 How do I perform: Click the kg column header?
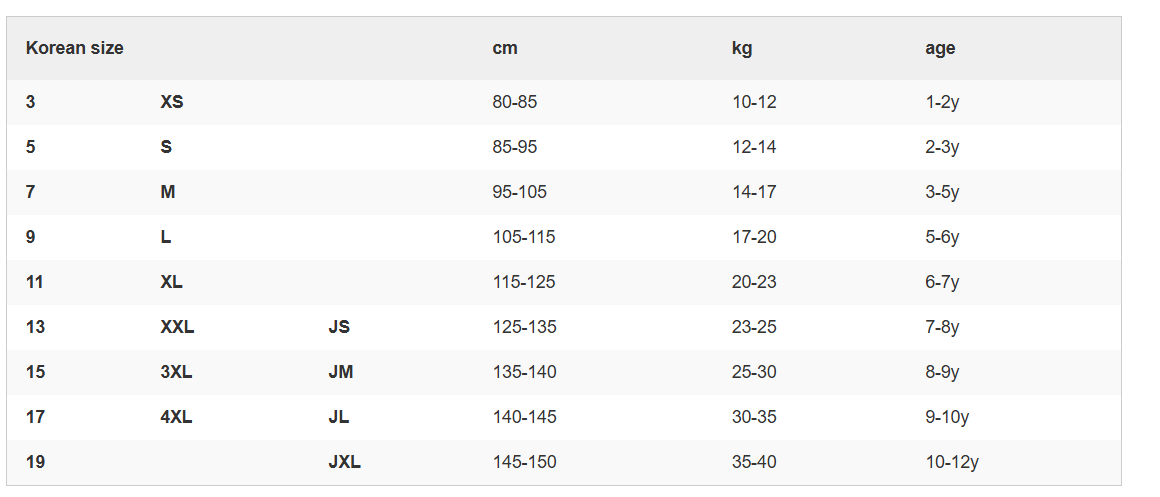742,48
